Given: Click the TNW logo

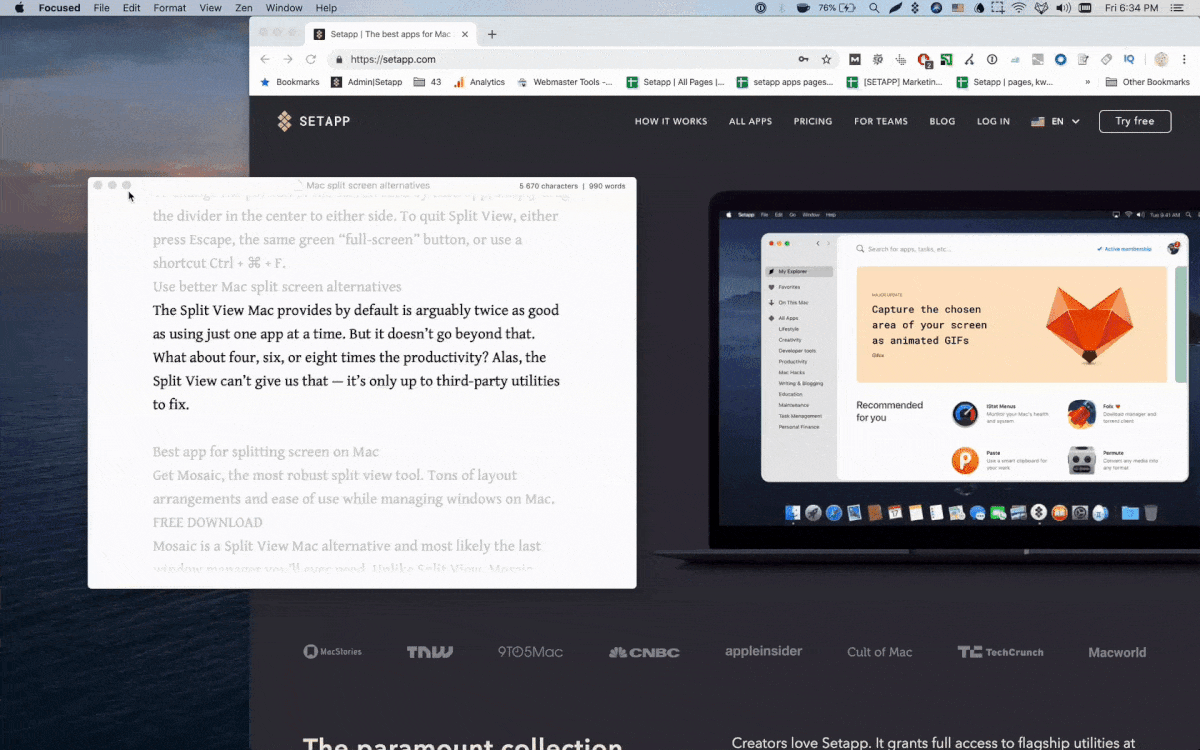Looking at the screenshot, I should coord(430,652).
